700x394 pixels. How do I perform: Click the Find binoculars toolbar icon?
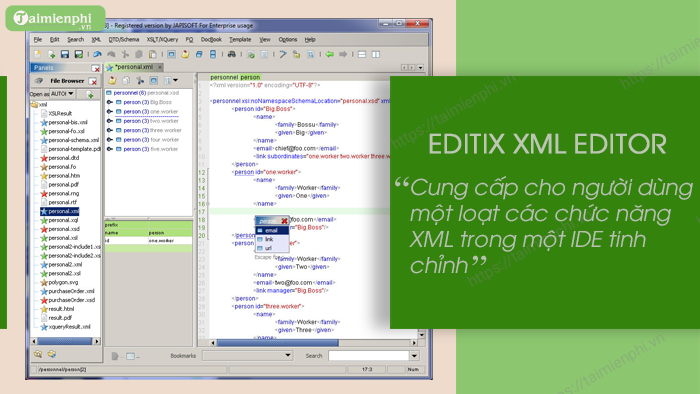coord(231,54)
